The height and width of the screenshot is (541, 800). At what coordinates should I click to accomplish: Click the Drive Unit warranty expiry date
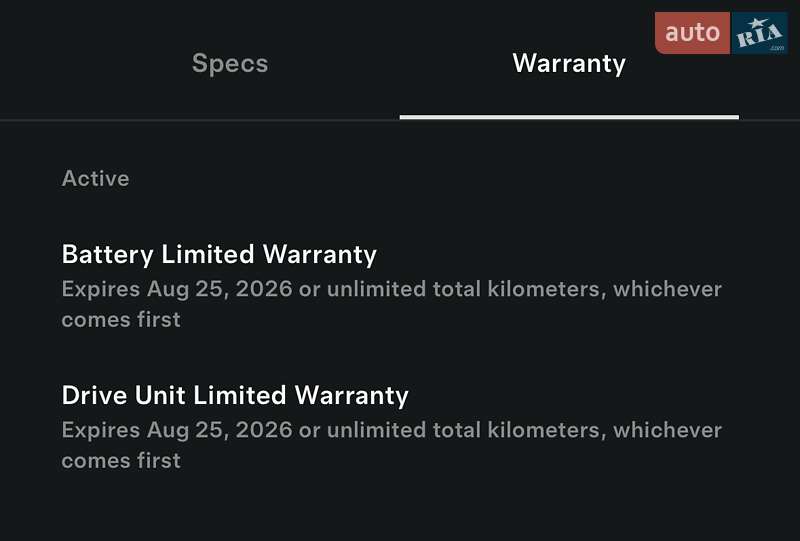point(220,431)
